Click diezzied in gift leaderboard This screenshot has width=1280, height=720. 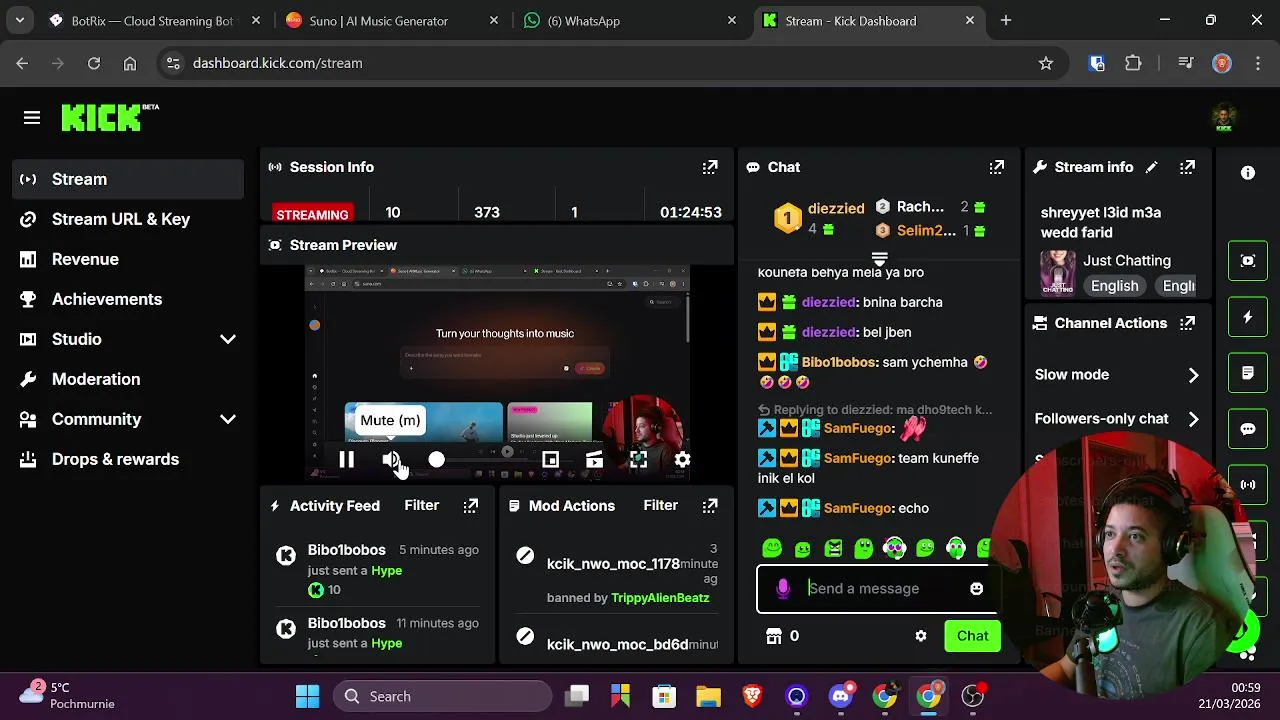(836, 209)
